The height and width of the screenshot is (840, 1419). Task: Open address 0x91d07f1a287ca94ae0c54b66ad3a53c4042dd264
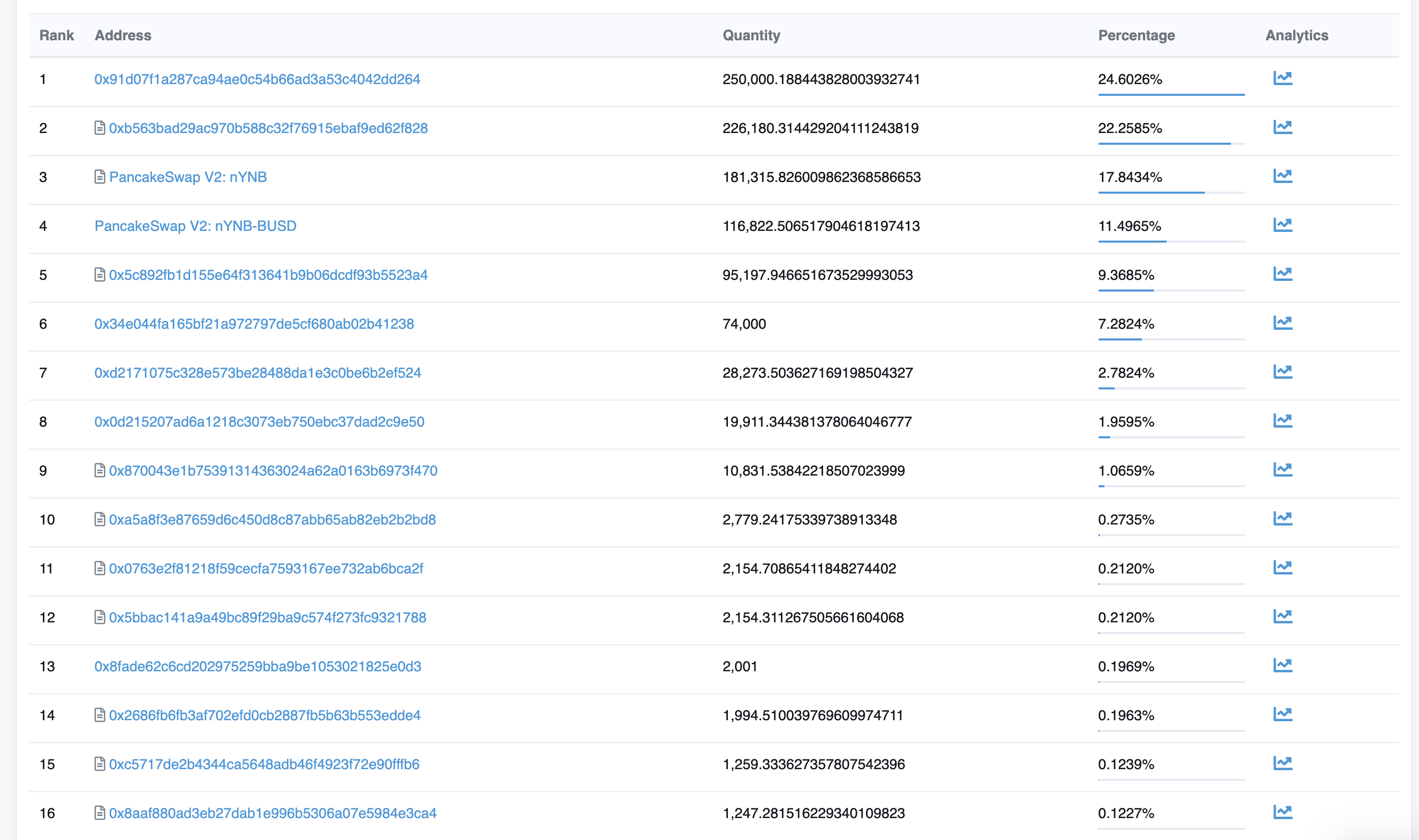[x=257, y=79]
